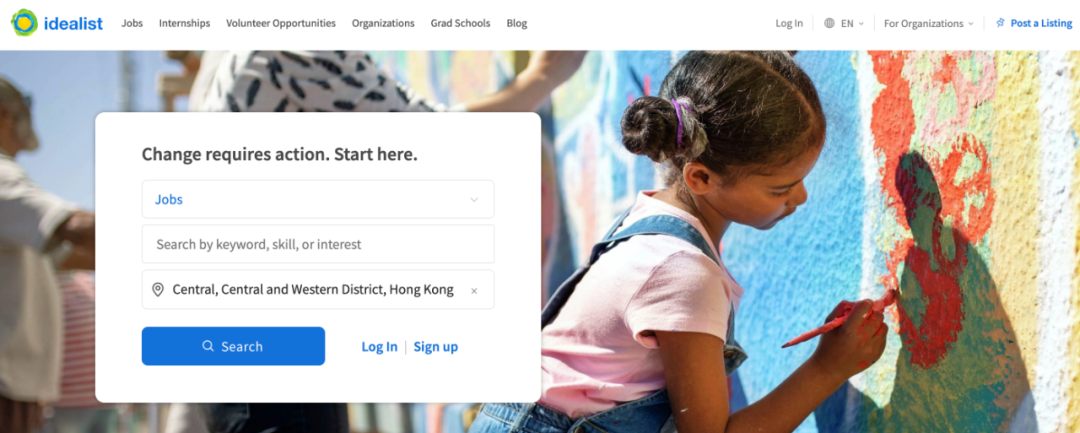Open Grad Schools section
This screenshot has width=1080, height=433.
[460, 23]
